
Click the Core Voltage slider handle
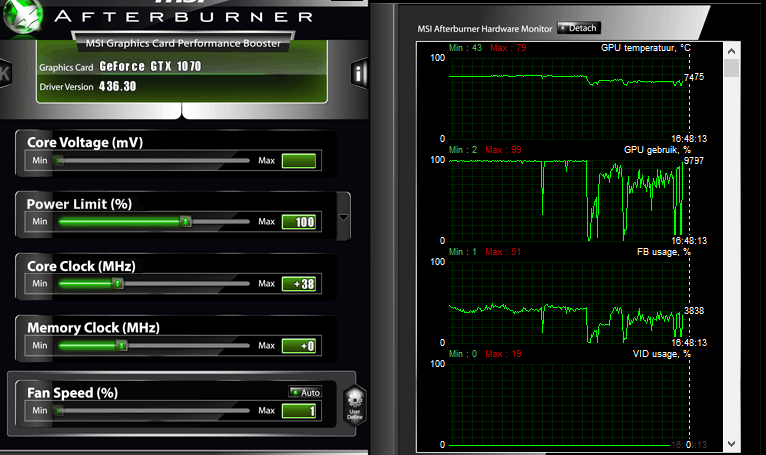coord(59,160)
